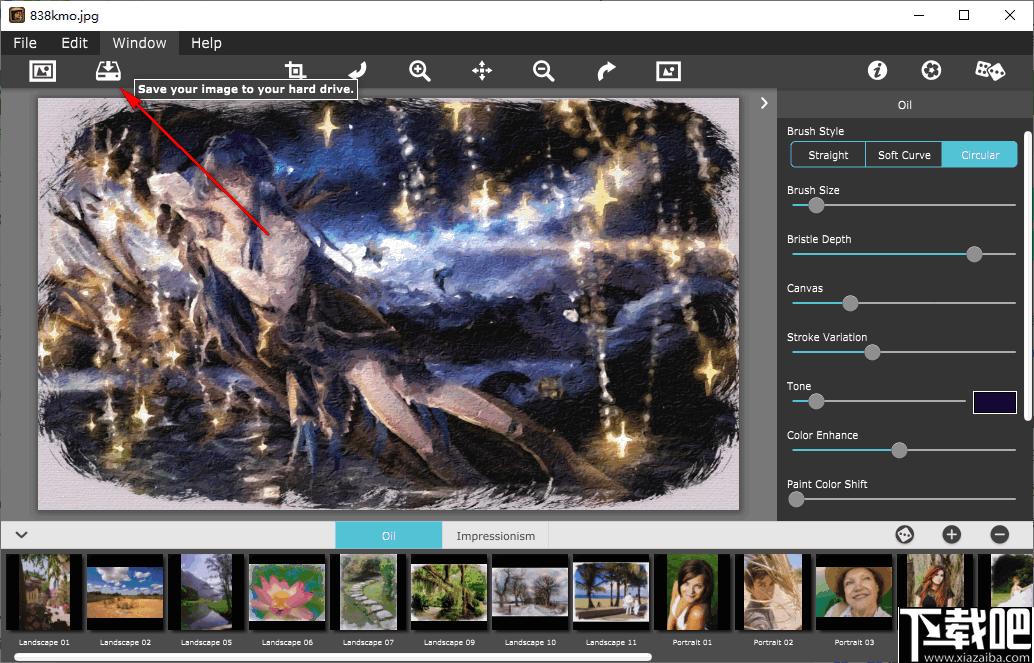1034x663 pixels.
Task: Click the open image icon in toolbar
Action: (43, 71)
